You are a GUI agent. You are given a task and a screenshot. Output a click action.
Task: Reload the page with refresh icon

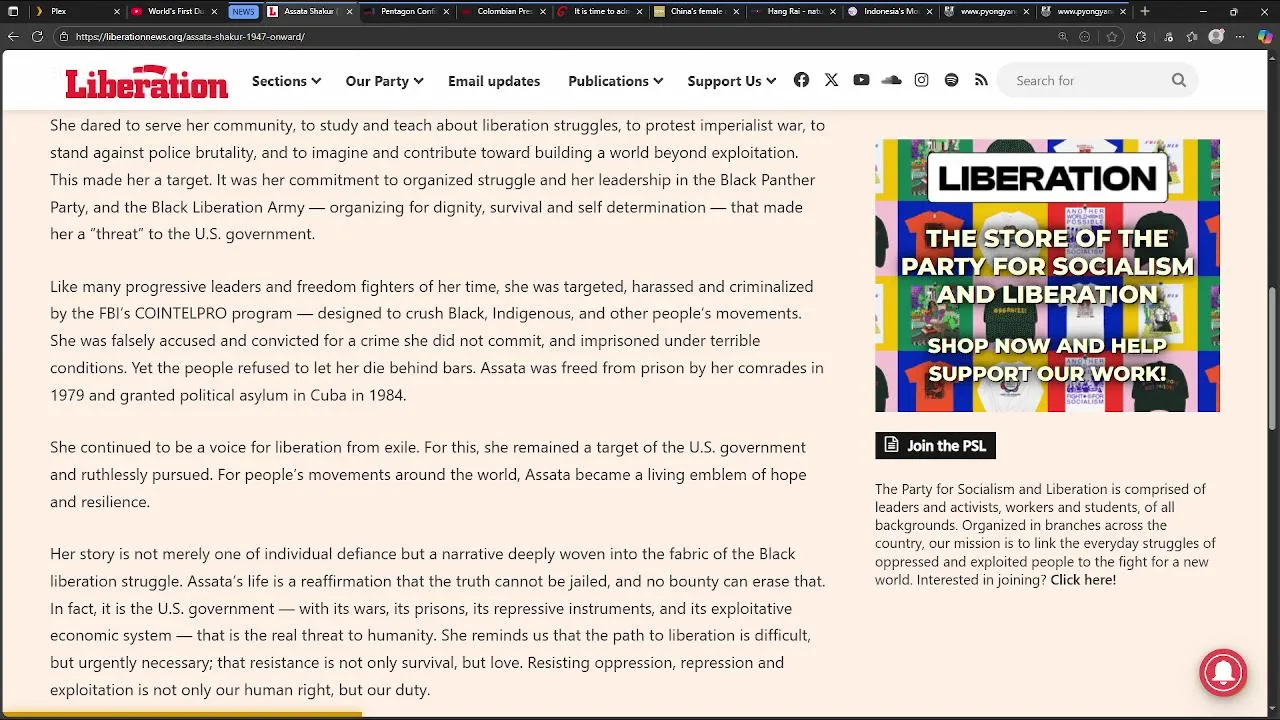tap(37, 36)
